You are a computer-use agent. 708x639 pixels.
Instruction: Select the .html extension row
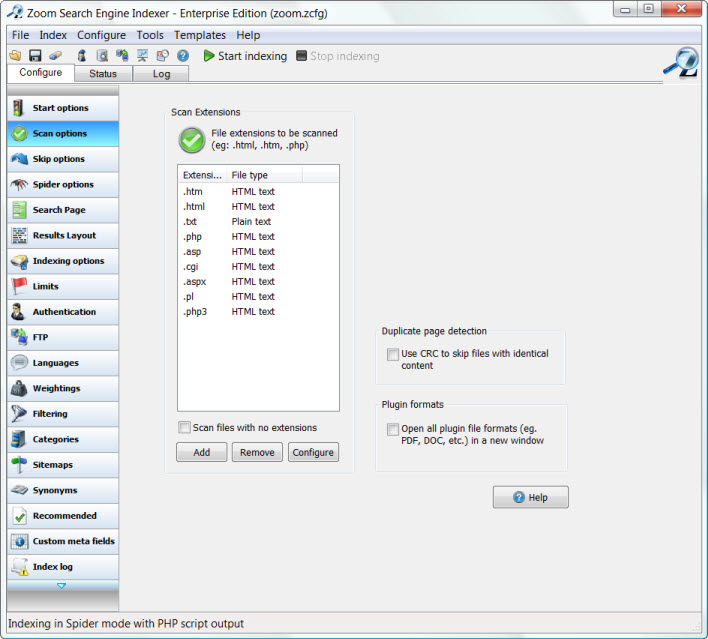(x=258, y=206)
